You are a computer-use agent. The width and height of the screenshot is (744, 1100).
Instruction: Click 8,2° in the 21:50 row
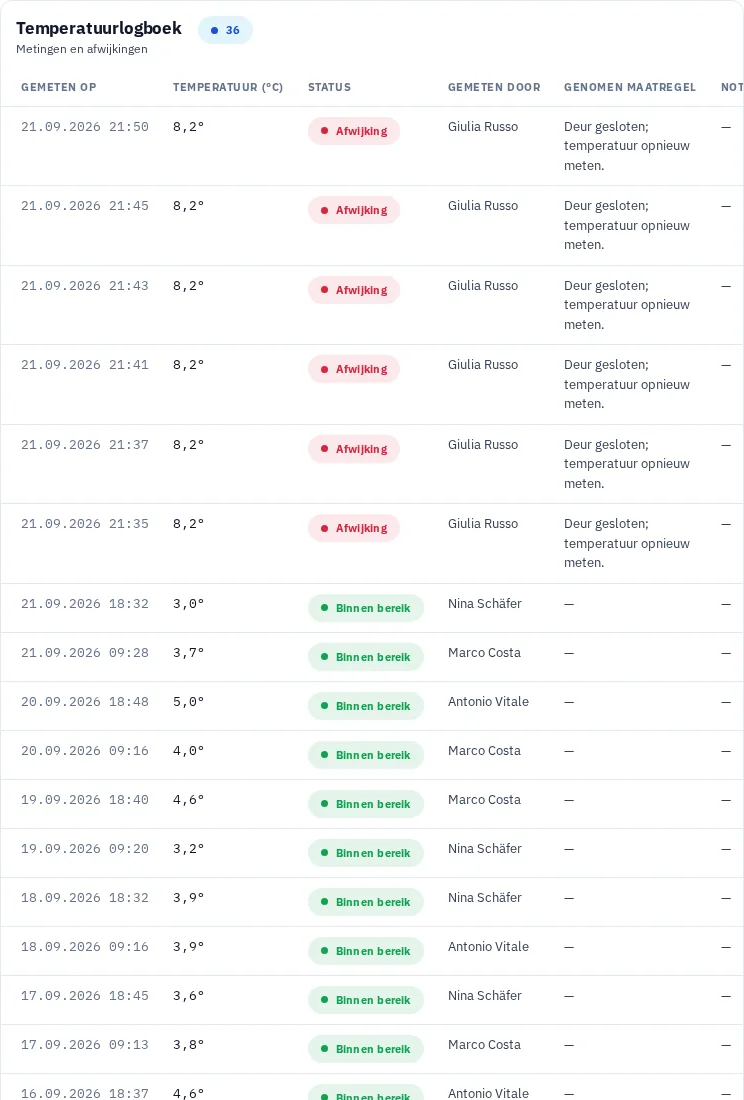click(x=189, y=127)
